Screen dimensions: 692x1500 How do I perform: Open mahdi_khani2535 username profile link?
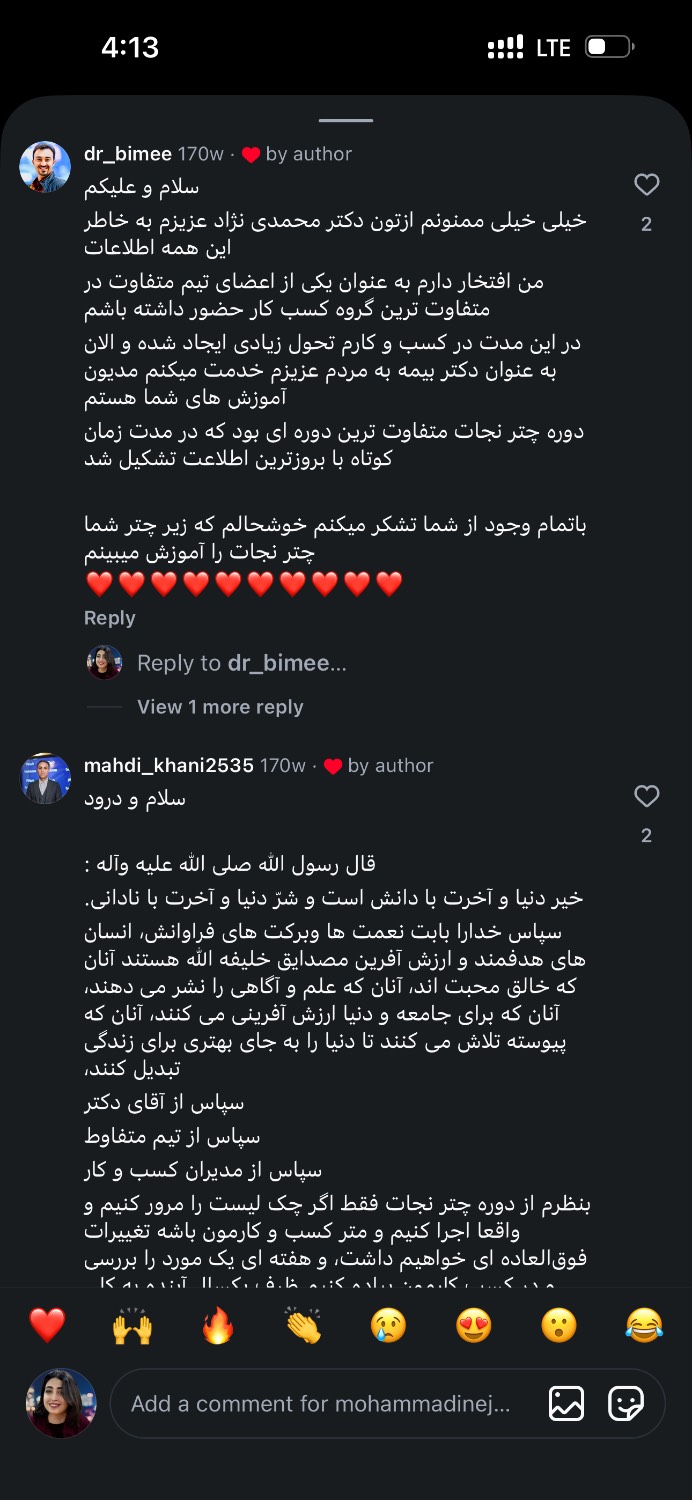(x=168, y=765)
